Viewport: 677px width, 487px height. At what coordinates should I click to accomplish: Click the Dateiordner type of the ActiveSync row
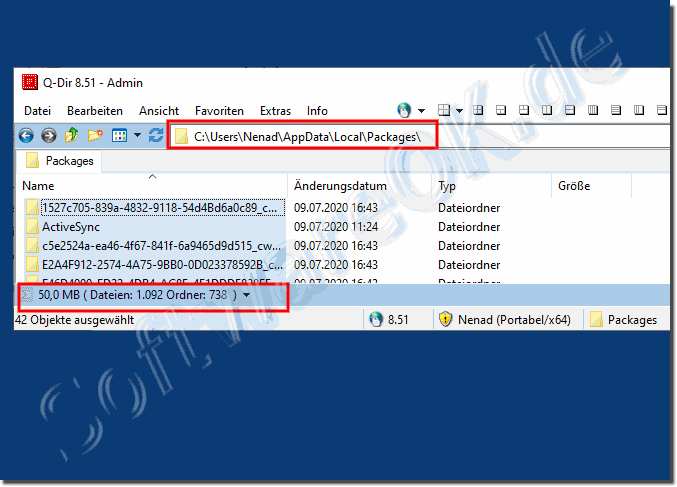(469, 227)
